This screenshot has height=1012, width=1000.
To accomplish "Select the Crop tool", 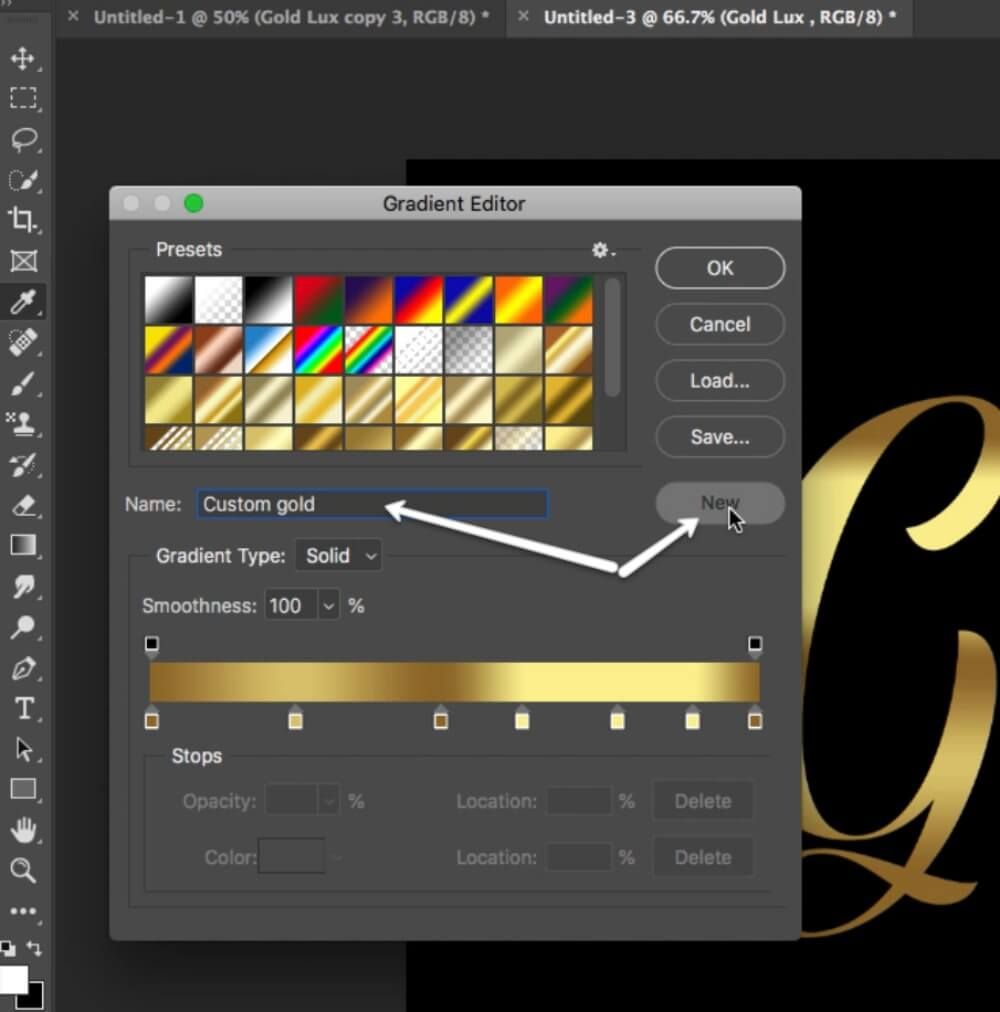I will [x=23, y=219].
